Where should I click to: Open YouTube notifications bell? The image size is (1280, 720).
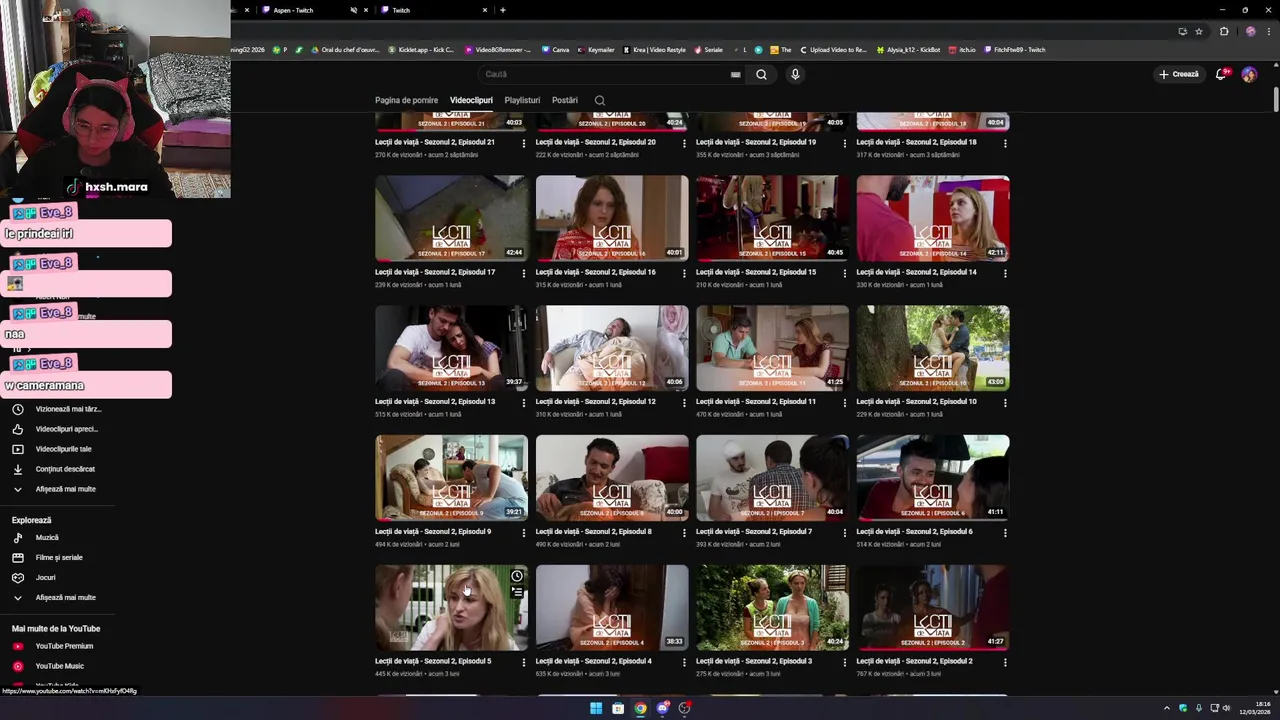click(1221, 74)
